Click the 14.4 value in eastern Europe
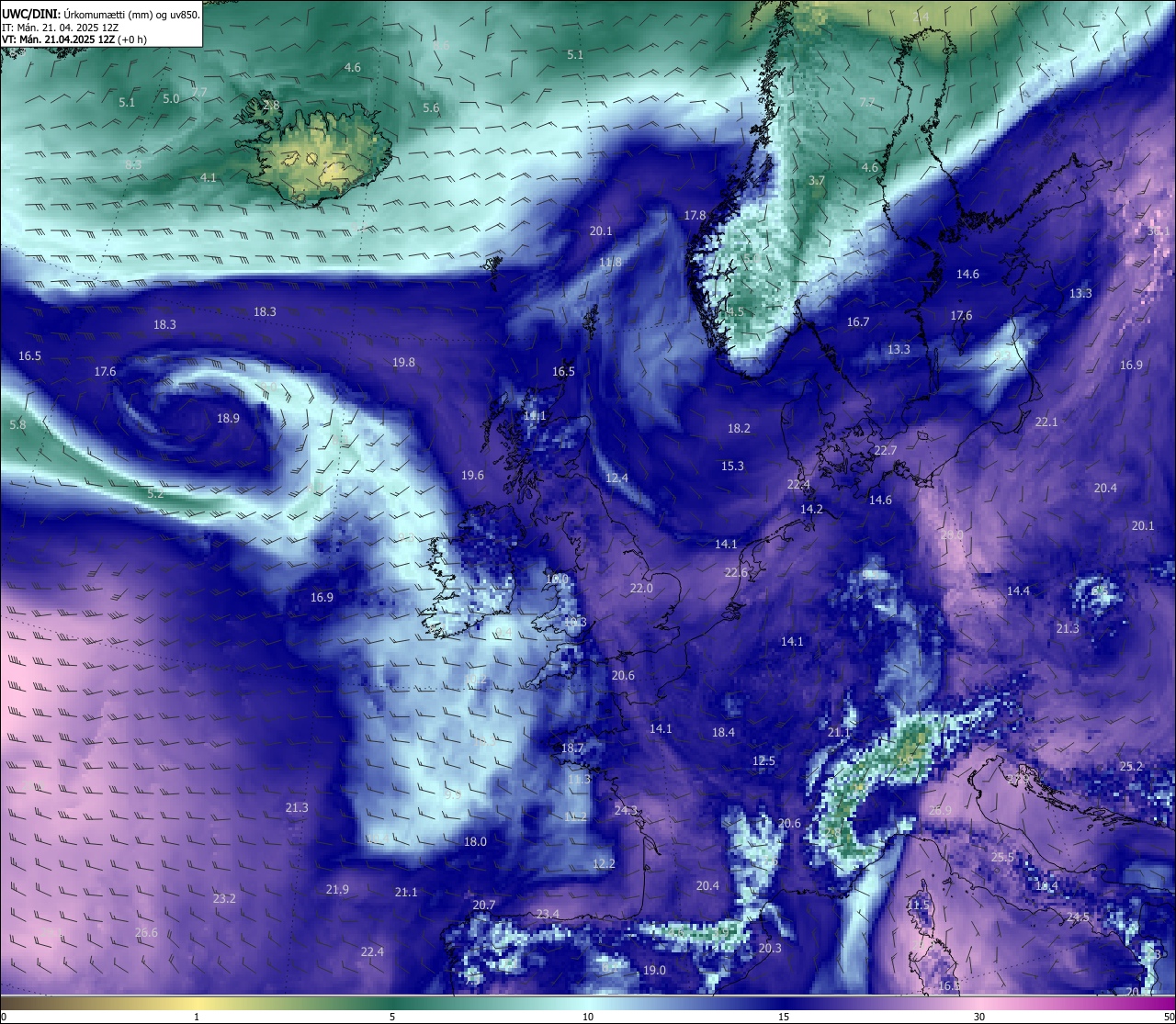This screenshot has width=1176, height=1024. click(x=1018, y=591)
